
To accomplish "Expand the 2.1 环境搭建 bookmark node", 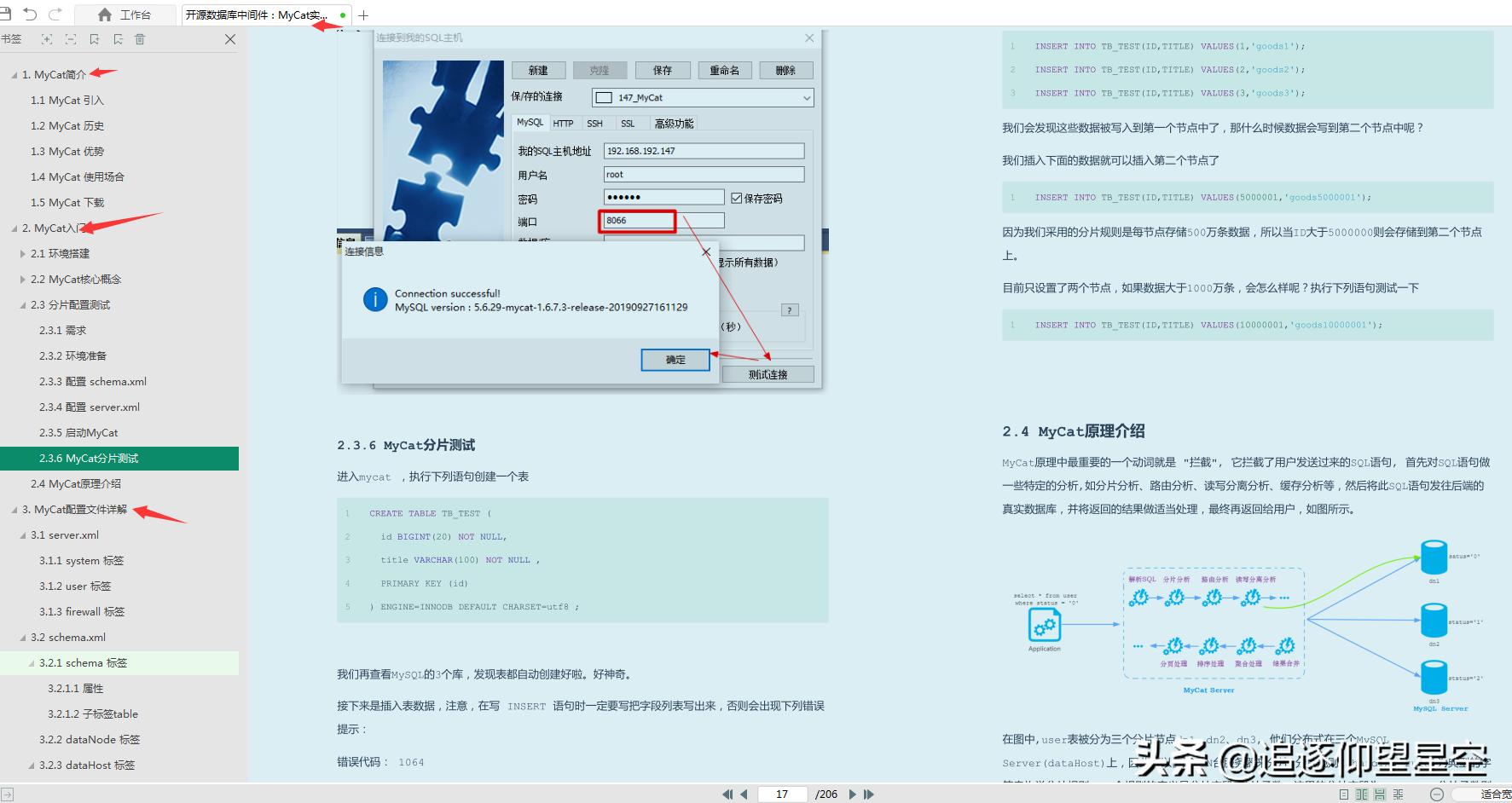I will pos(22,253).
